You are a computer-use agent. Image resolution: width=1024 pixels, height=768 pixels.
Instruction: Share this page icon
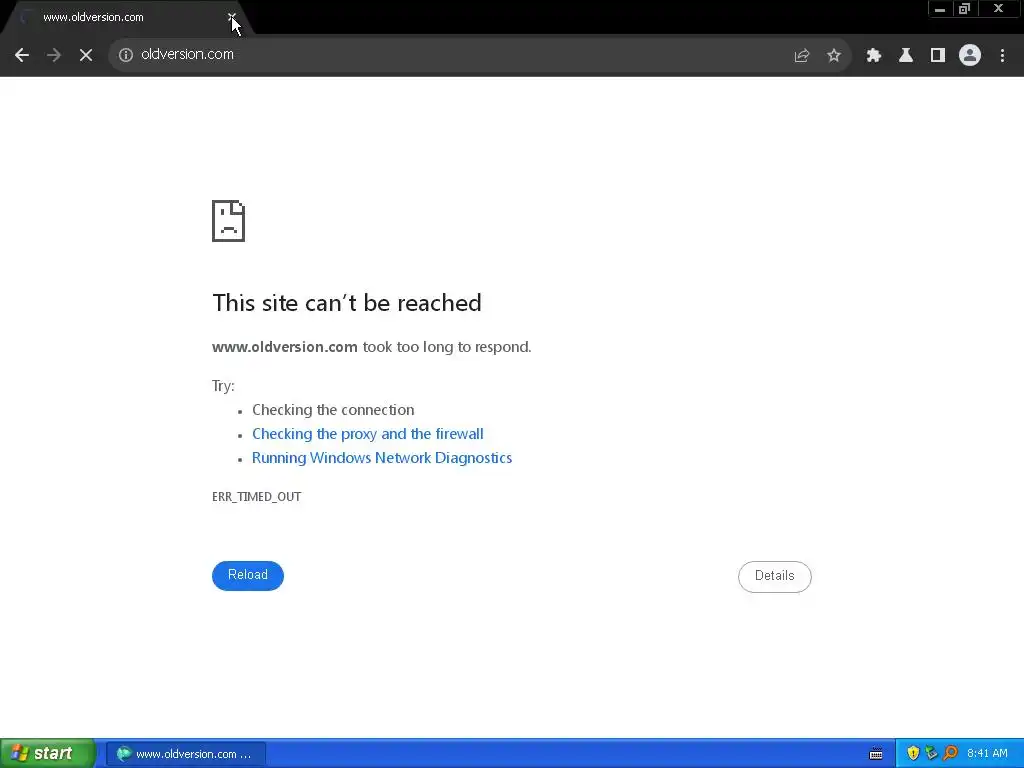point(802,56)
